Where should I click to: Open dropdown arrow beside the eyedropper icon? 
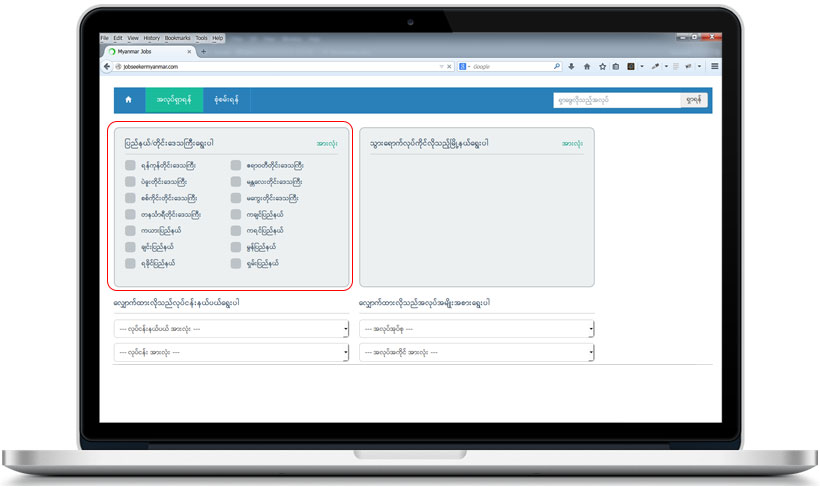coord(666,66)
